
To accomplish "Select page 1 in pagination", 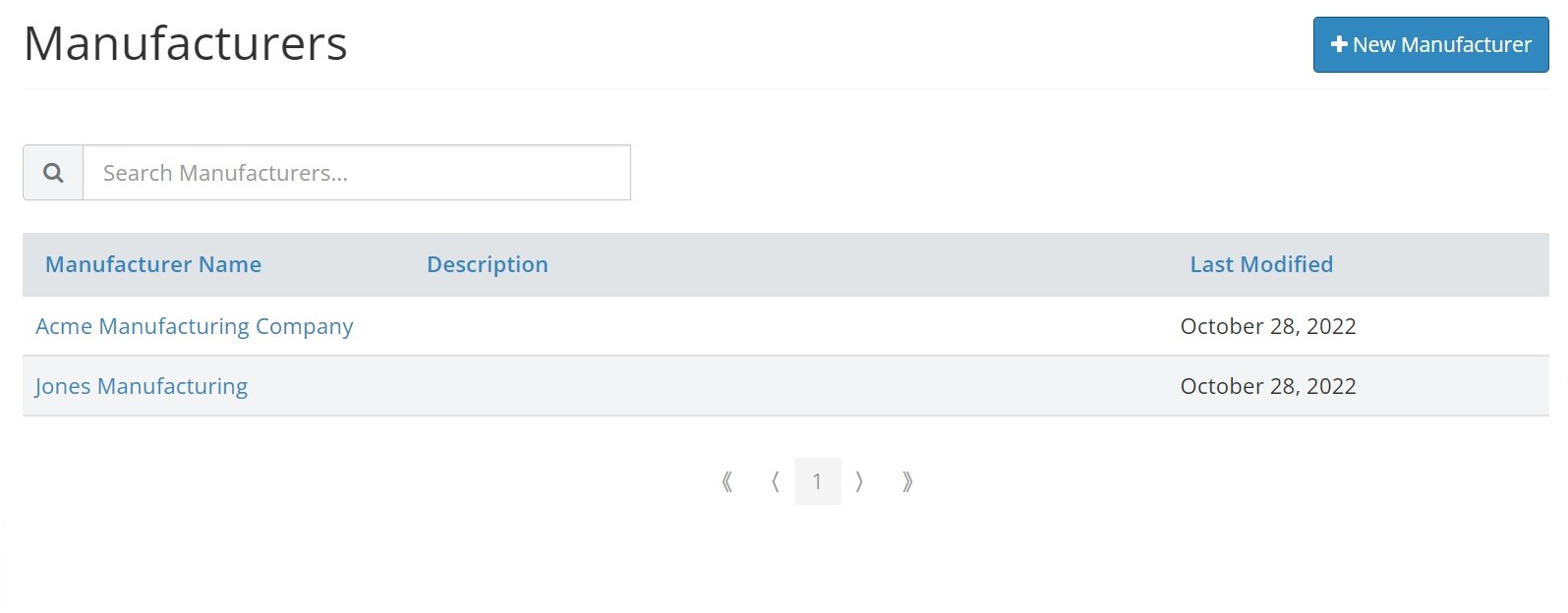I will tap(817, 481).
